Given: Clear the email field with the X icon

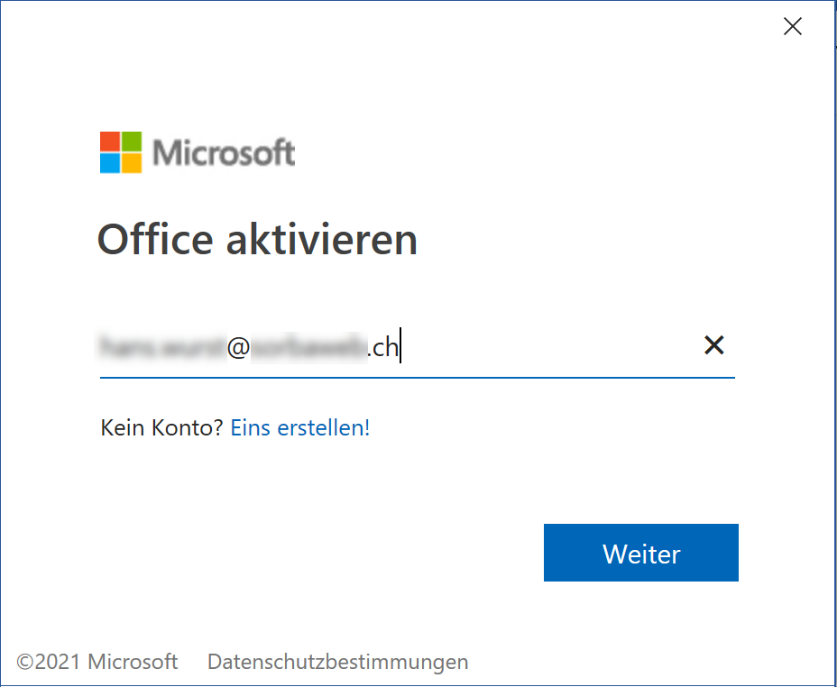Looking at the screenshot, I should tap(714, 345).
